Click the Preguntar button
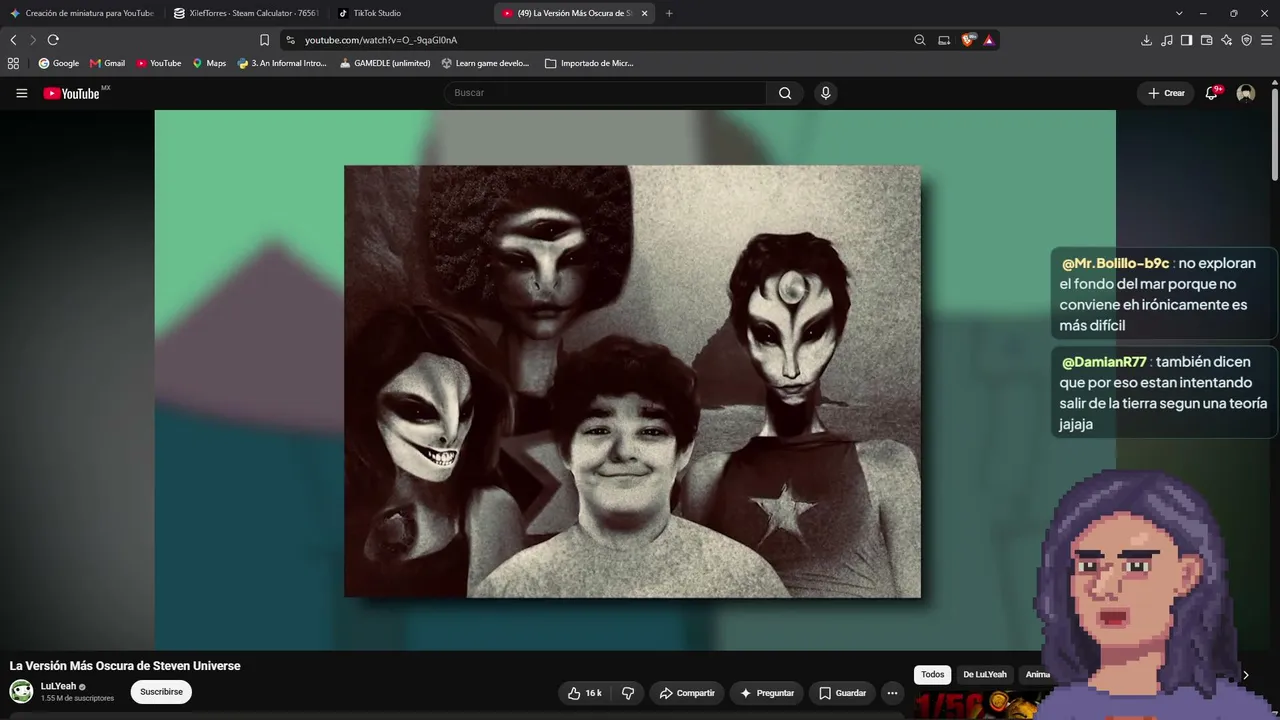 [x=767, y=693]
